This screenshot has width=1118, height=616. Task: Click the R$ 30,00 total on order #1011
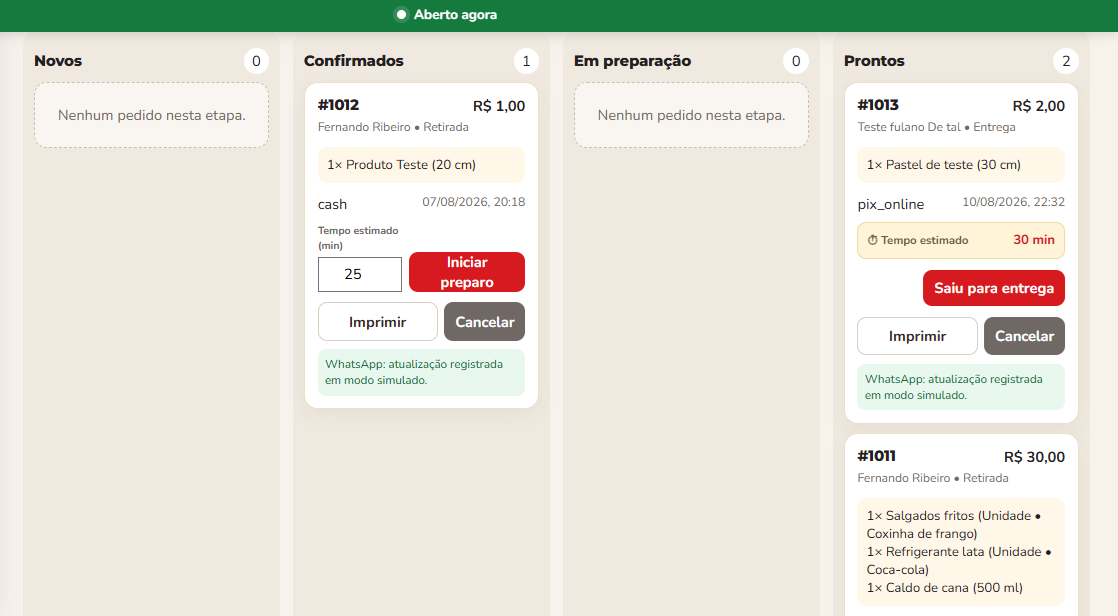tap(1035, 457)
